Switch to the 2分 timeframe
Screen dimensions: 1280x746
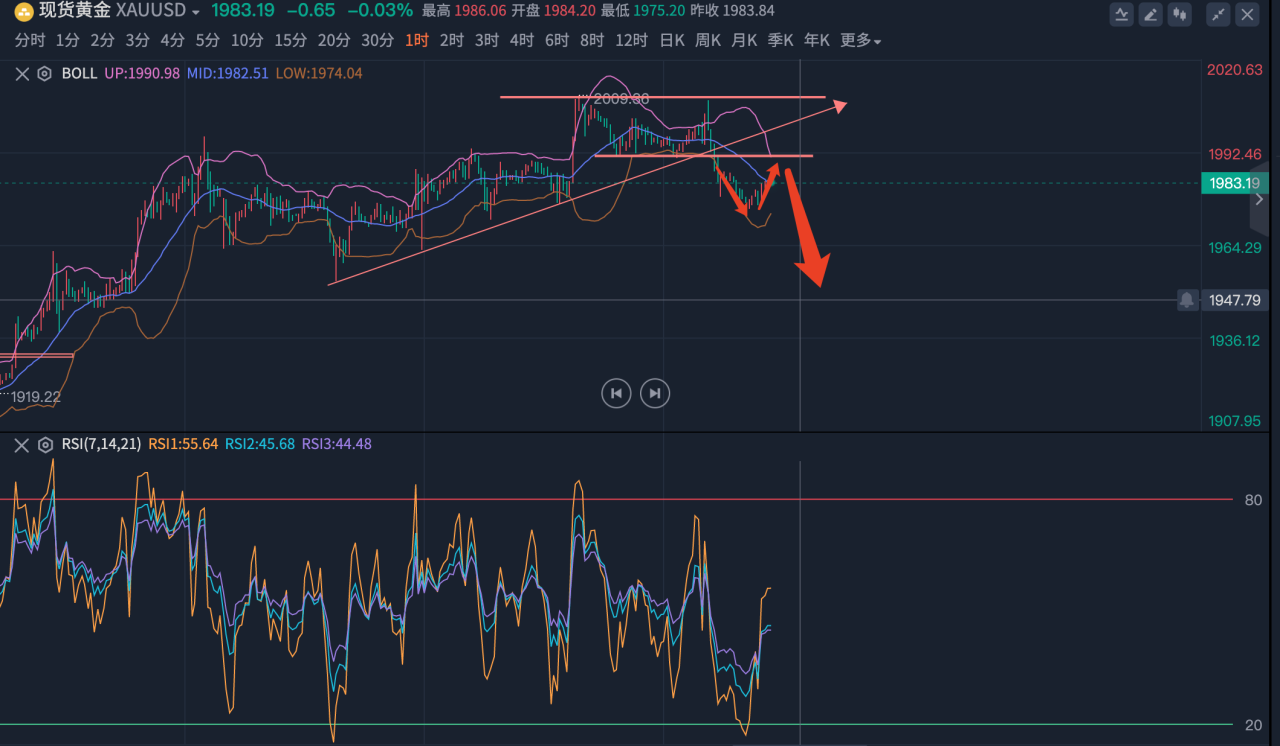tap(102, 41)
